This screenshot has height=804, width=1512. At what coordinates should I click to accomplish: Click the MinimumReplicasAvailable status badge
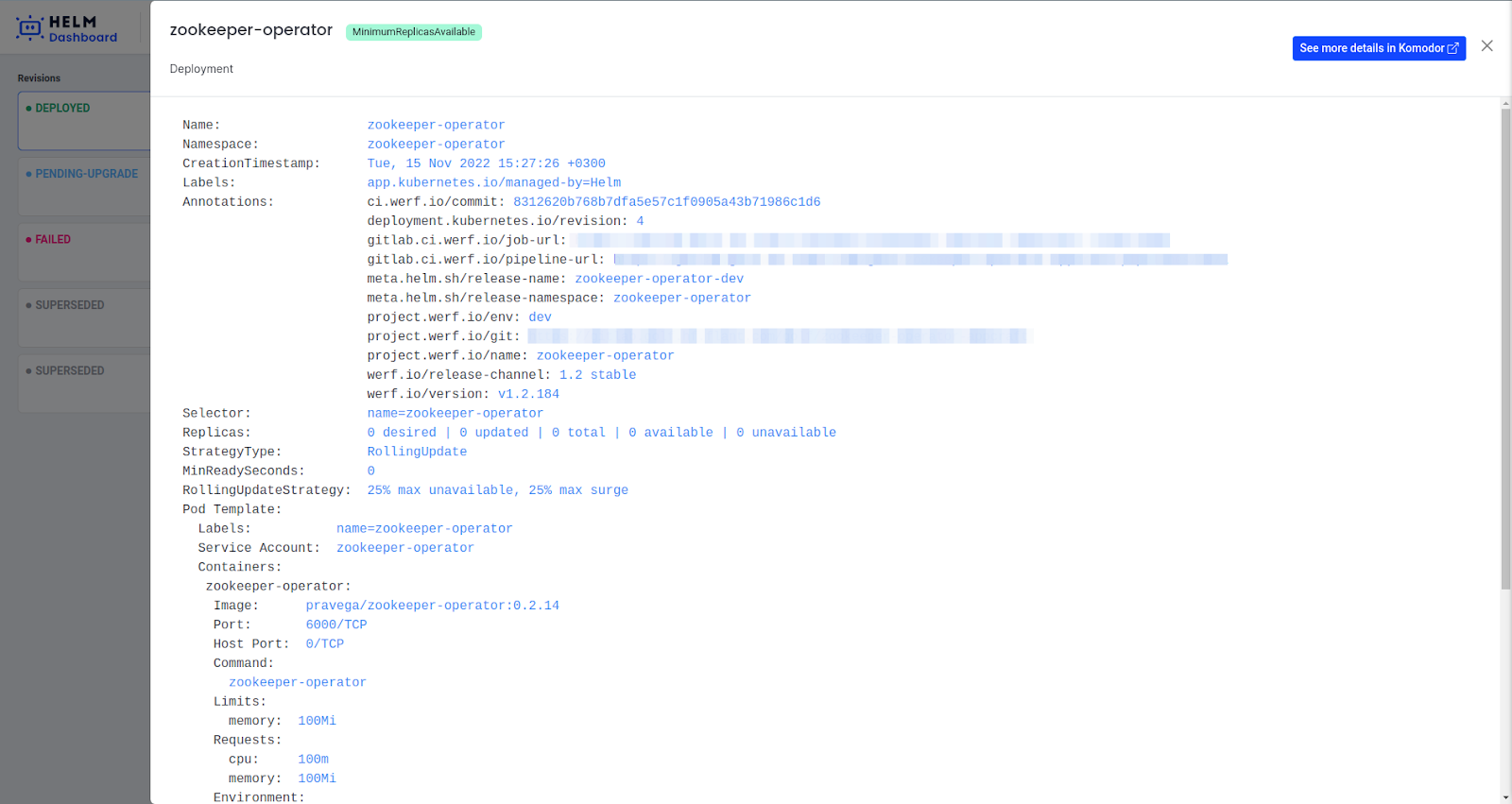(413, 32)
